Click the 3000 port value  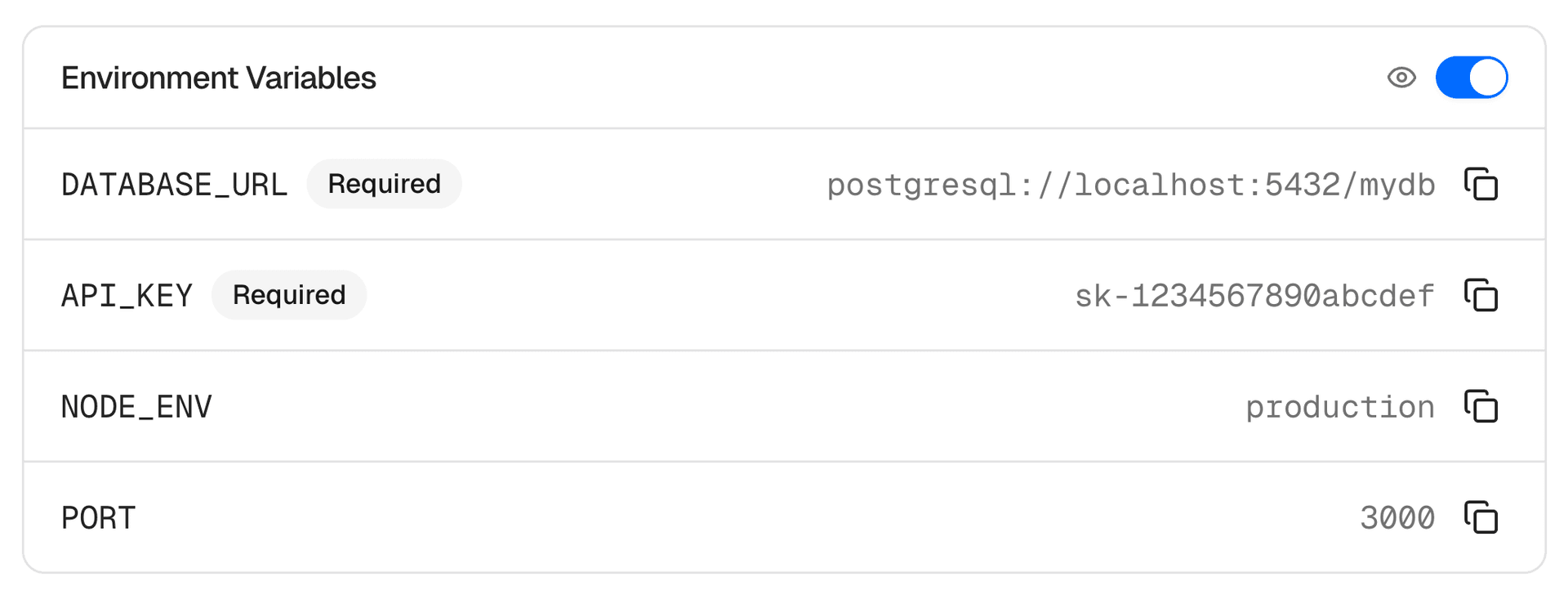pos(1396,519)
